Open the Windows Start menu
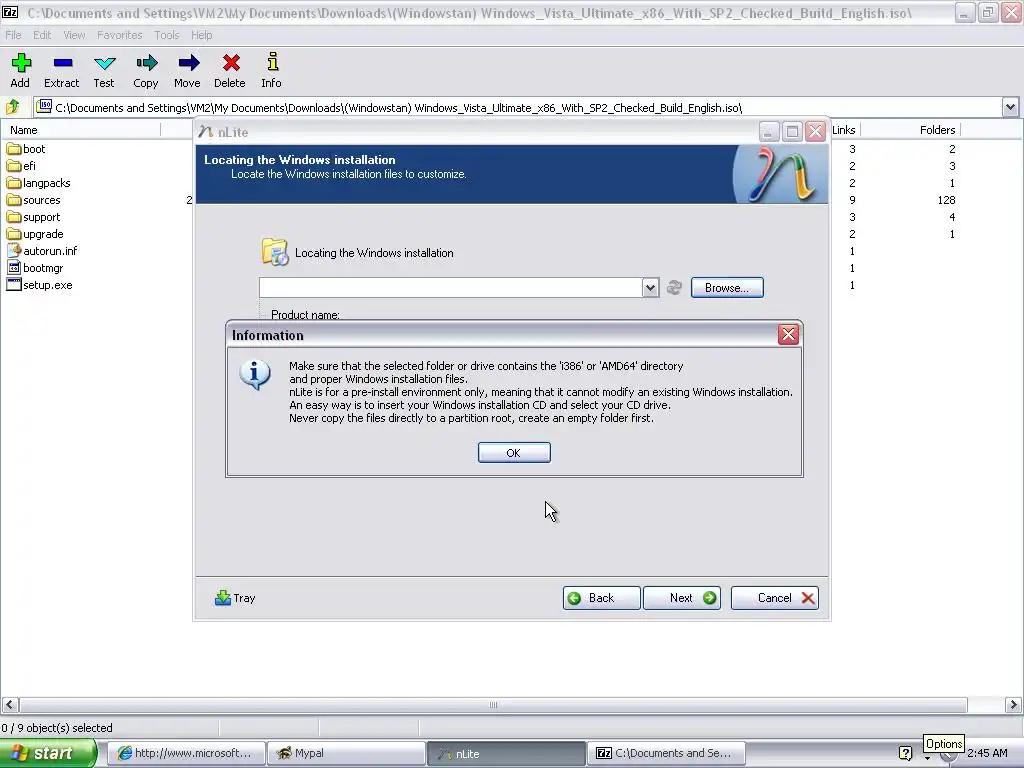Screen dimensions: 1024x768 tap(48, 754)
